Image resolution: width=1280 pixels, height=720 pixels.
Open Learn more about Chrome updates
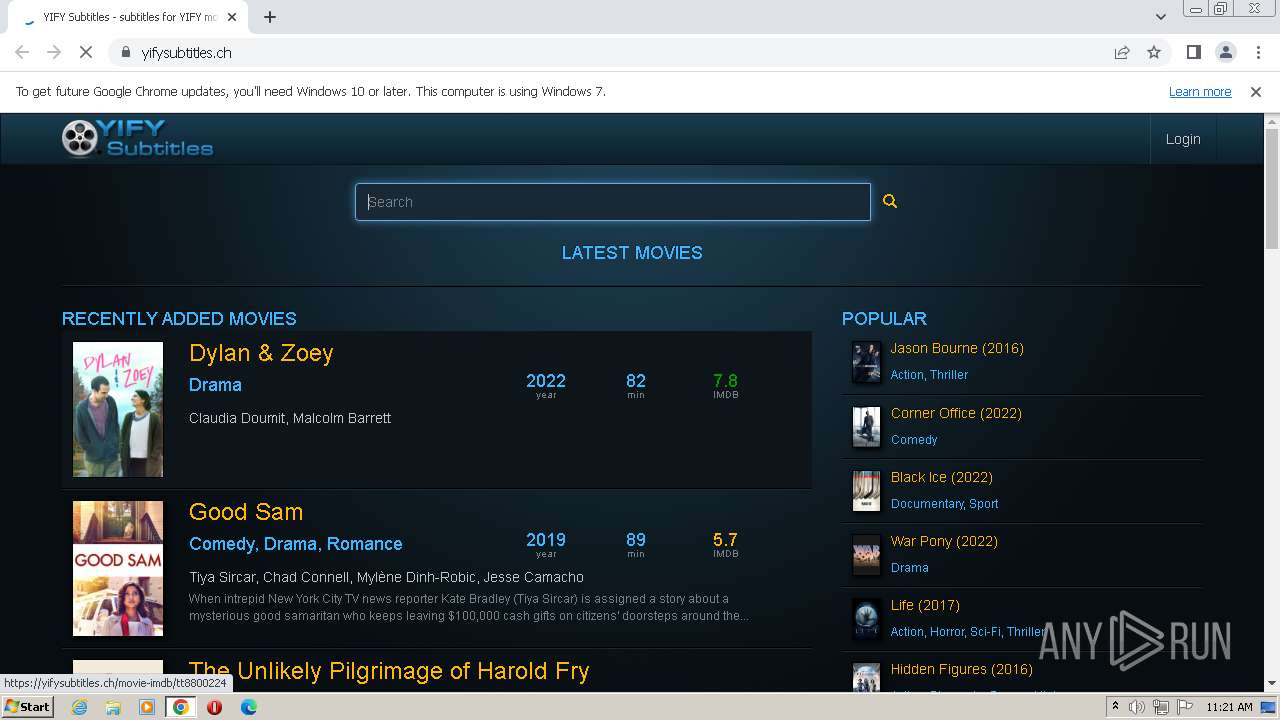click(x=1200, y=91)
